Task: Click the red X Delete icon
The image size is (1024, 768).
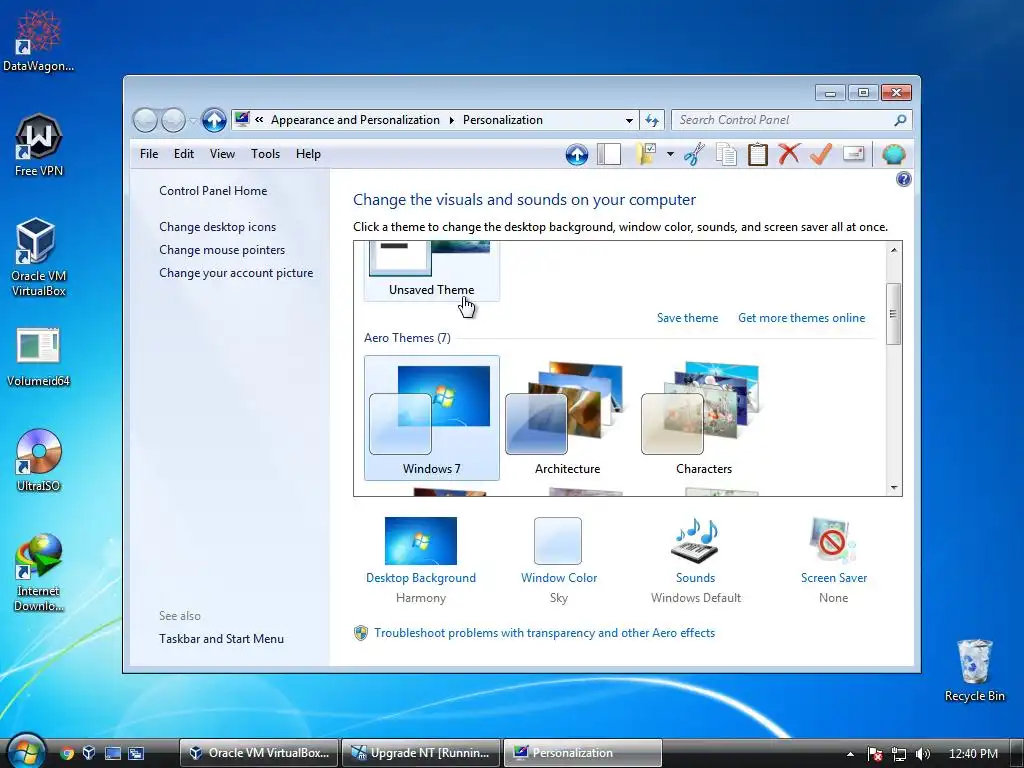Action: click(789, 154)
